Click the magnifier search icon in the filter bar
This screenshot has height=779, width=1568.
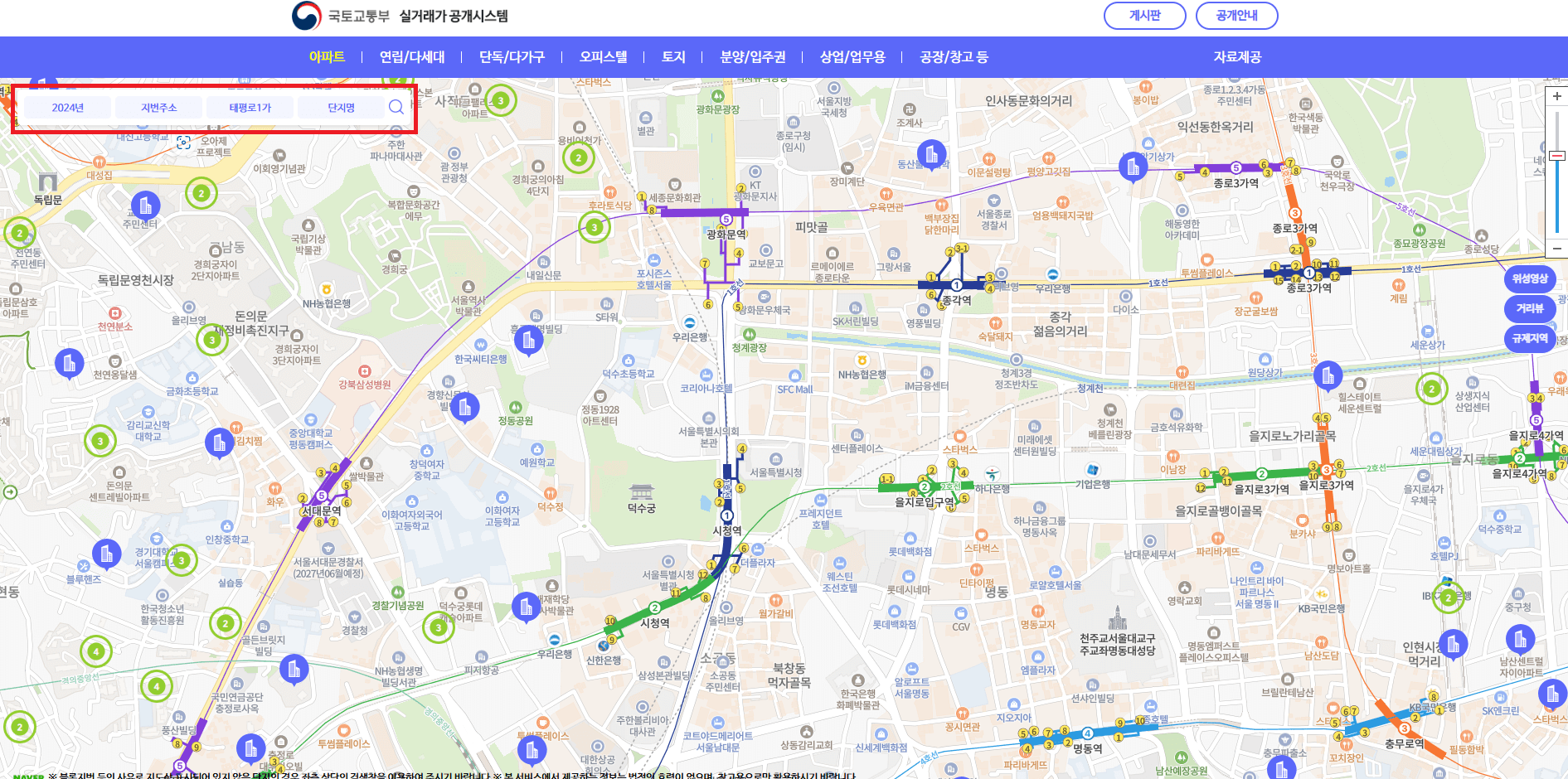tap(396, 107)
